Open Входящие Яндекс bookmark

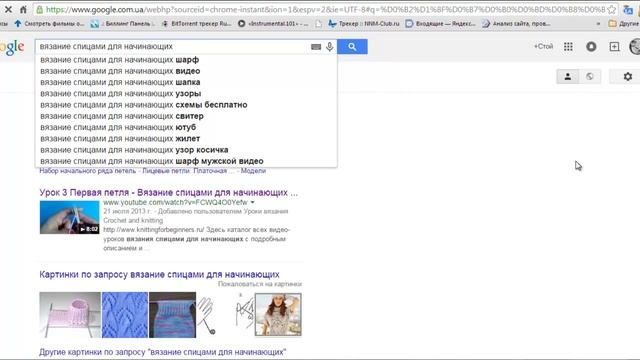coord(440,24)
